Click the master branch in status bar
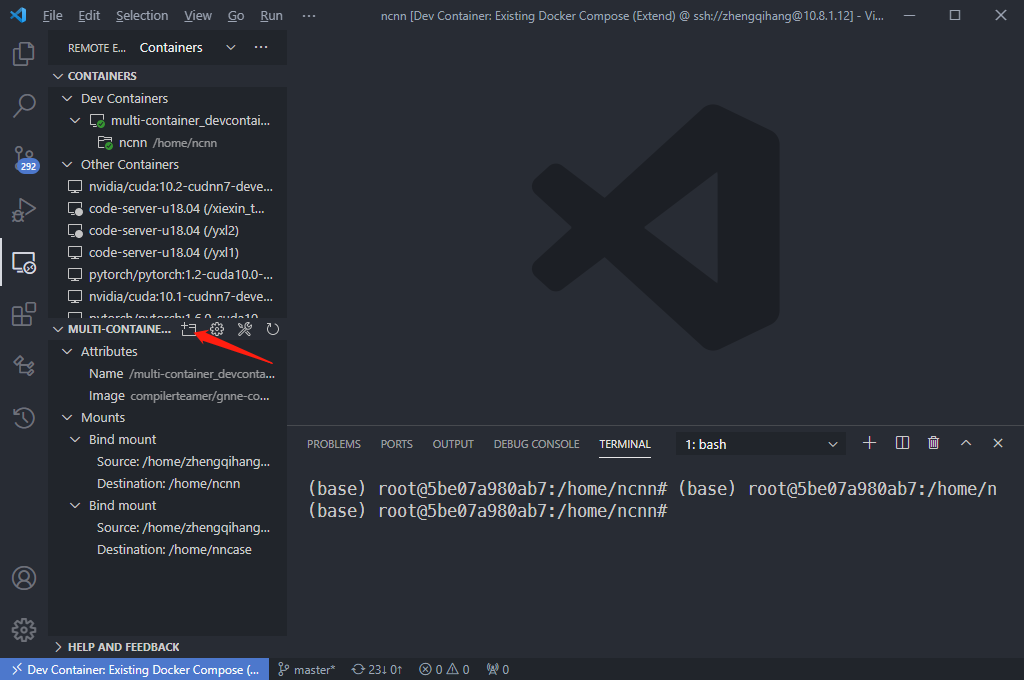This screenshot has width=1024, height=680. (x=307, y=670)
